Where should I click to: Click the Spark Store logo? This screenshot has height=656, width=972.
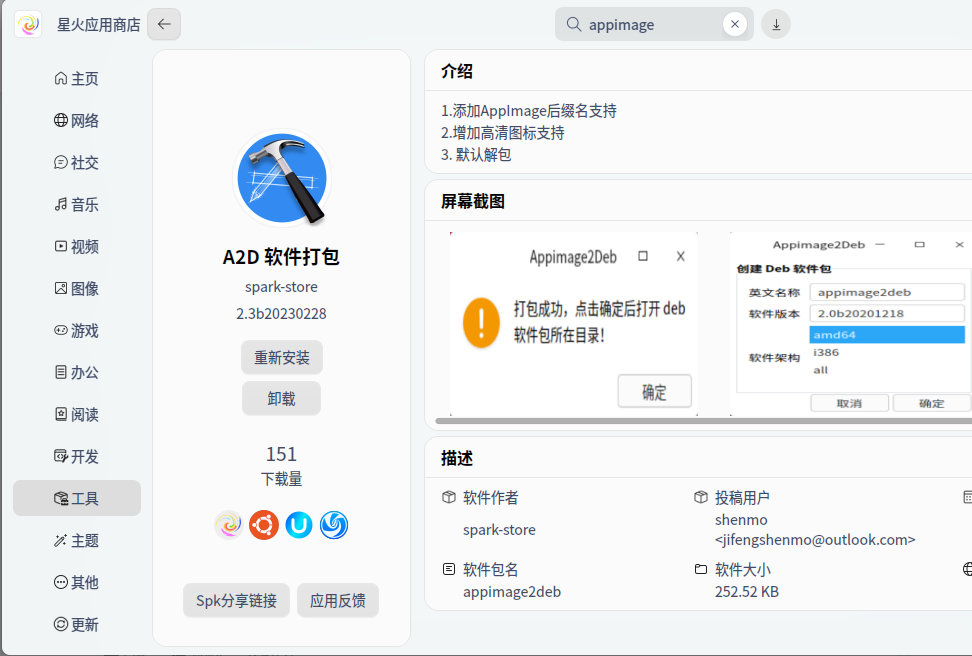pyautogui.click(x=28, y=24)
